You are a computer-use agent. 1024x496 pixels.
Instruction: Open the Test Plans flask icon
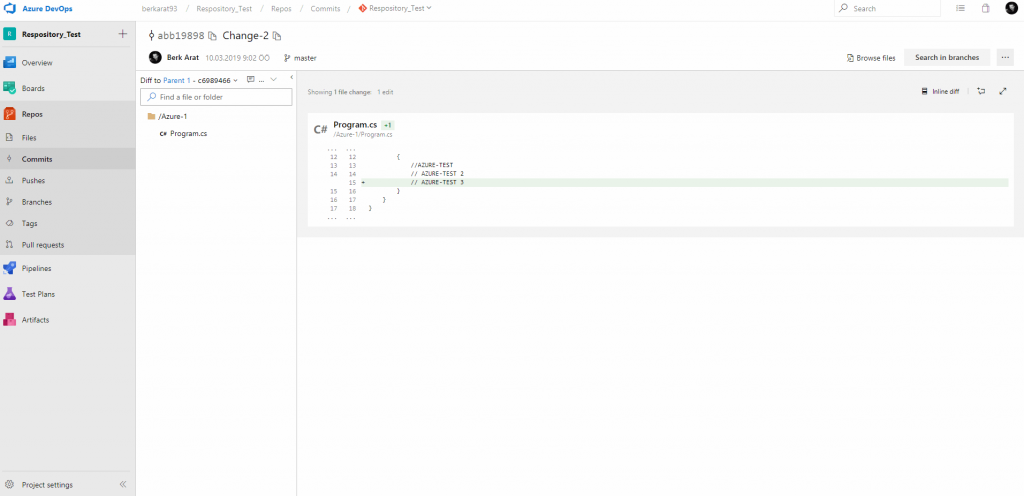tap(9, 294)
